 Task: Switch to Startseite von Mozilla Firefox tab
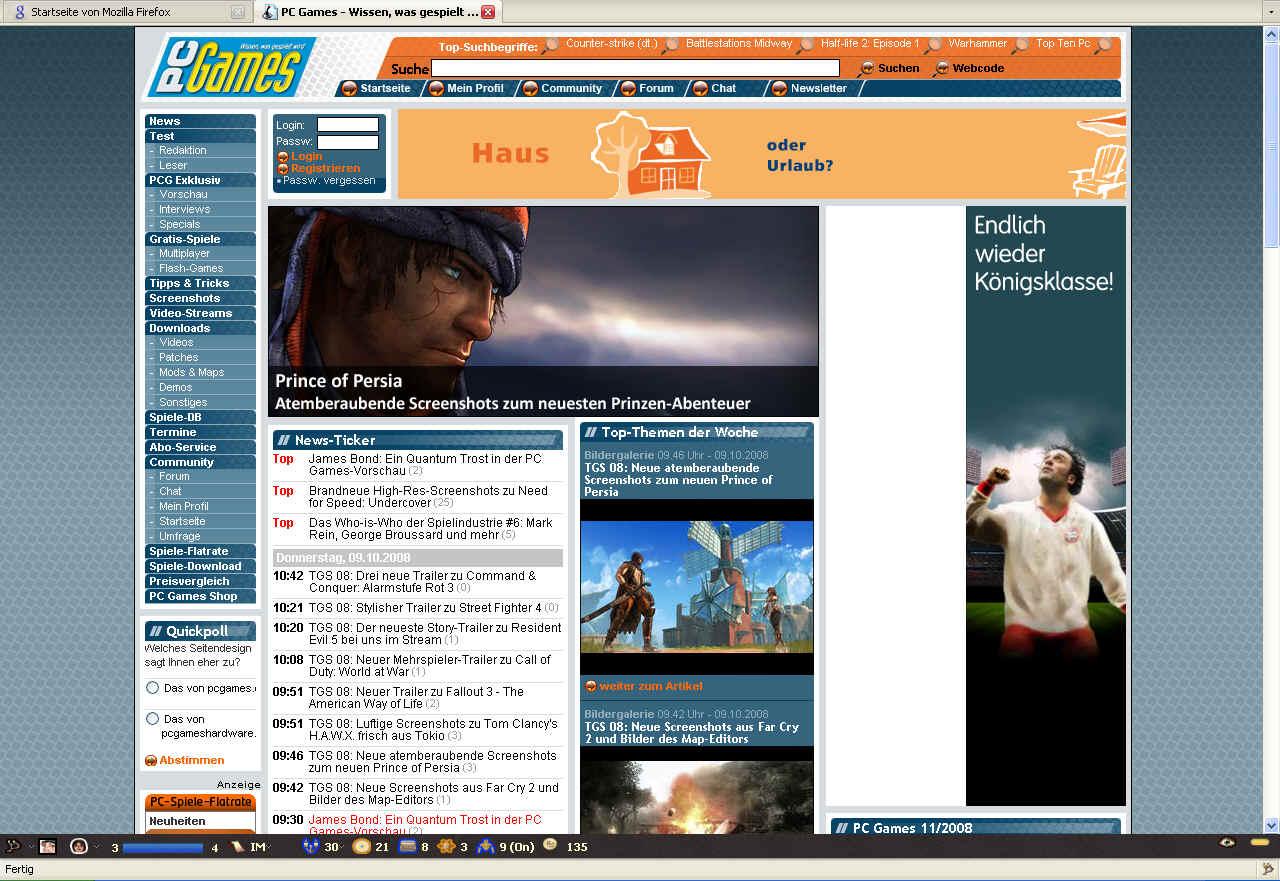128,12
